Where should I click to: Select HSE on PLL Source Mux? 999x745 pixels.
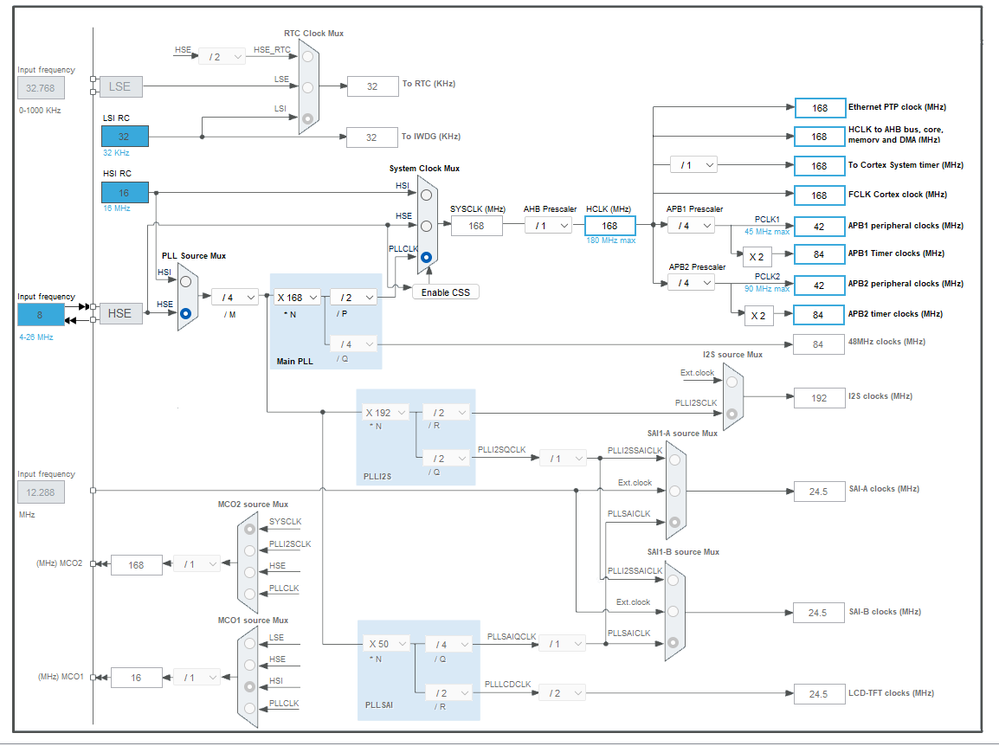185,314
